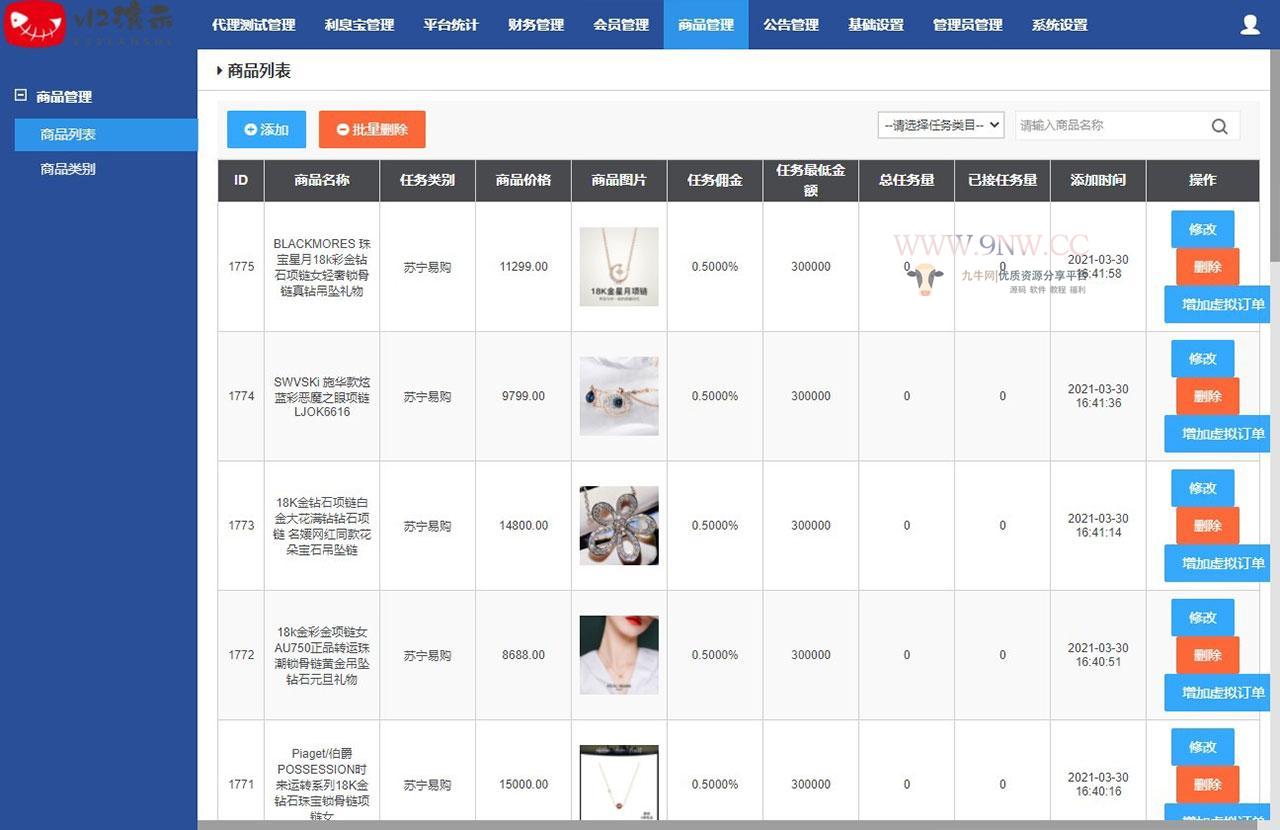This screenshot has width=1280, height=830.
Task: Click the 批量删除 button
Action: [372, 129]
